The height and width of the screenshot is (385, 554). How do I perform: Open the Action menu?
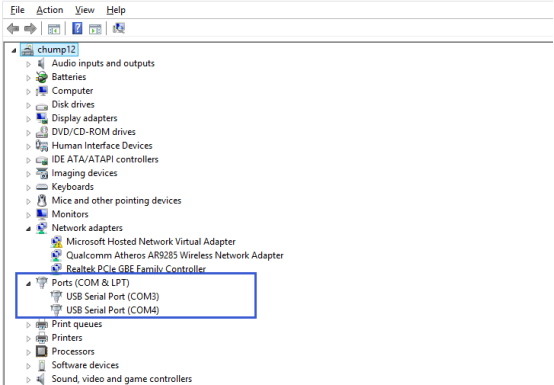click(x=50, y=10)
